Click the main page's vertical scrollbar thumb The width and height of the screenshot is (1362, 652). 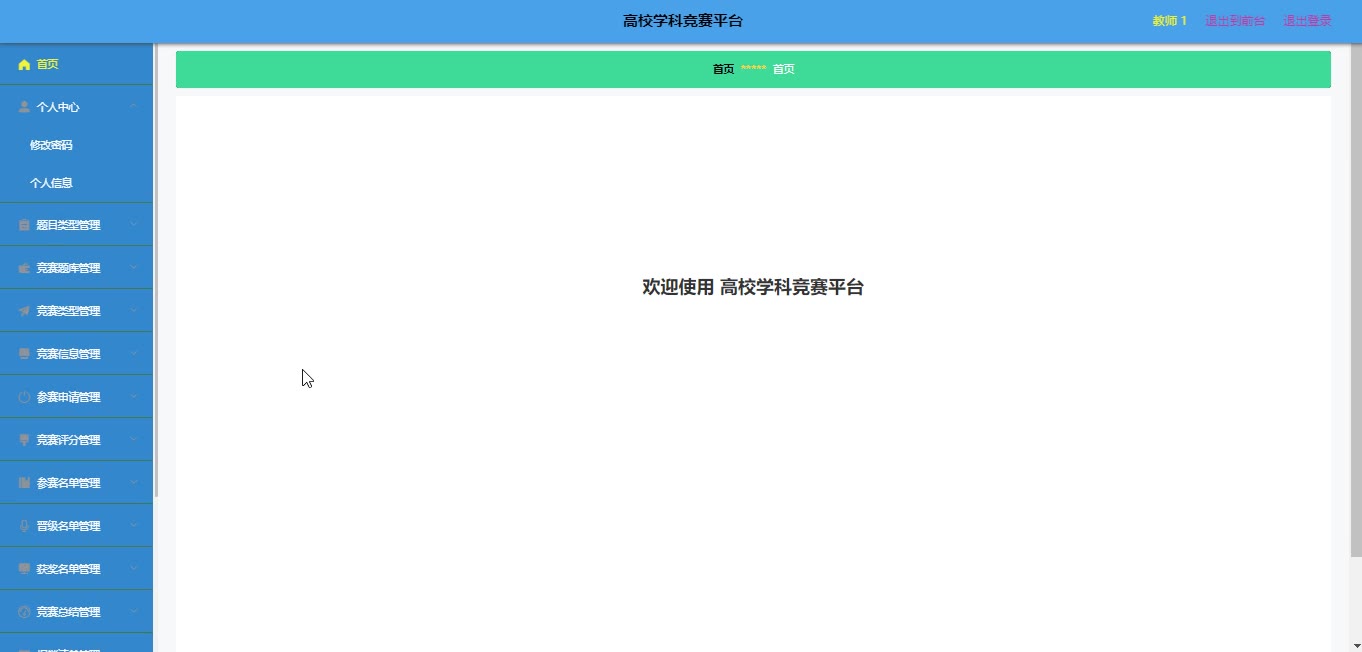(x=1356, y=300)
